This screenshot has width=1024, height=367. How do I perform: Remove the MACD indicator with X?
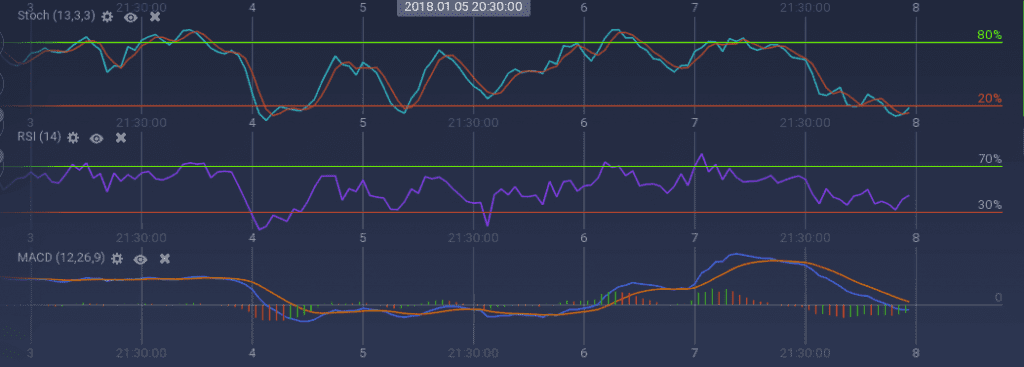[x=165, y=259]
